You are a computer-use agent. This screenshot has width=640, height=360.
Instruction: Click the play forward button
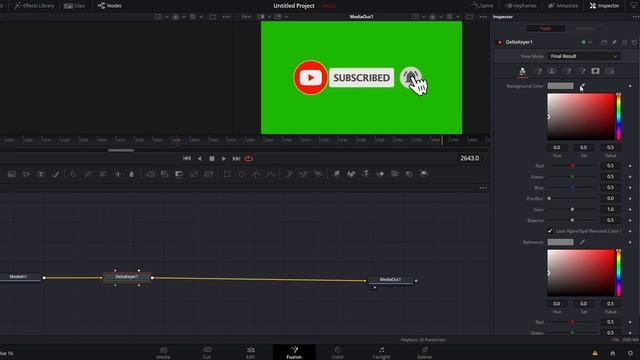pos(224,158)
